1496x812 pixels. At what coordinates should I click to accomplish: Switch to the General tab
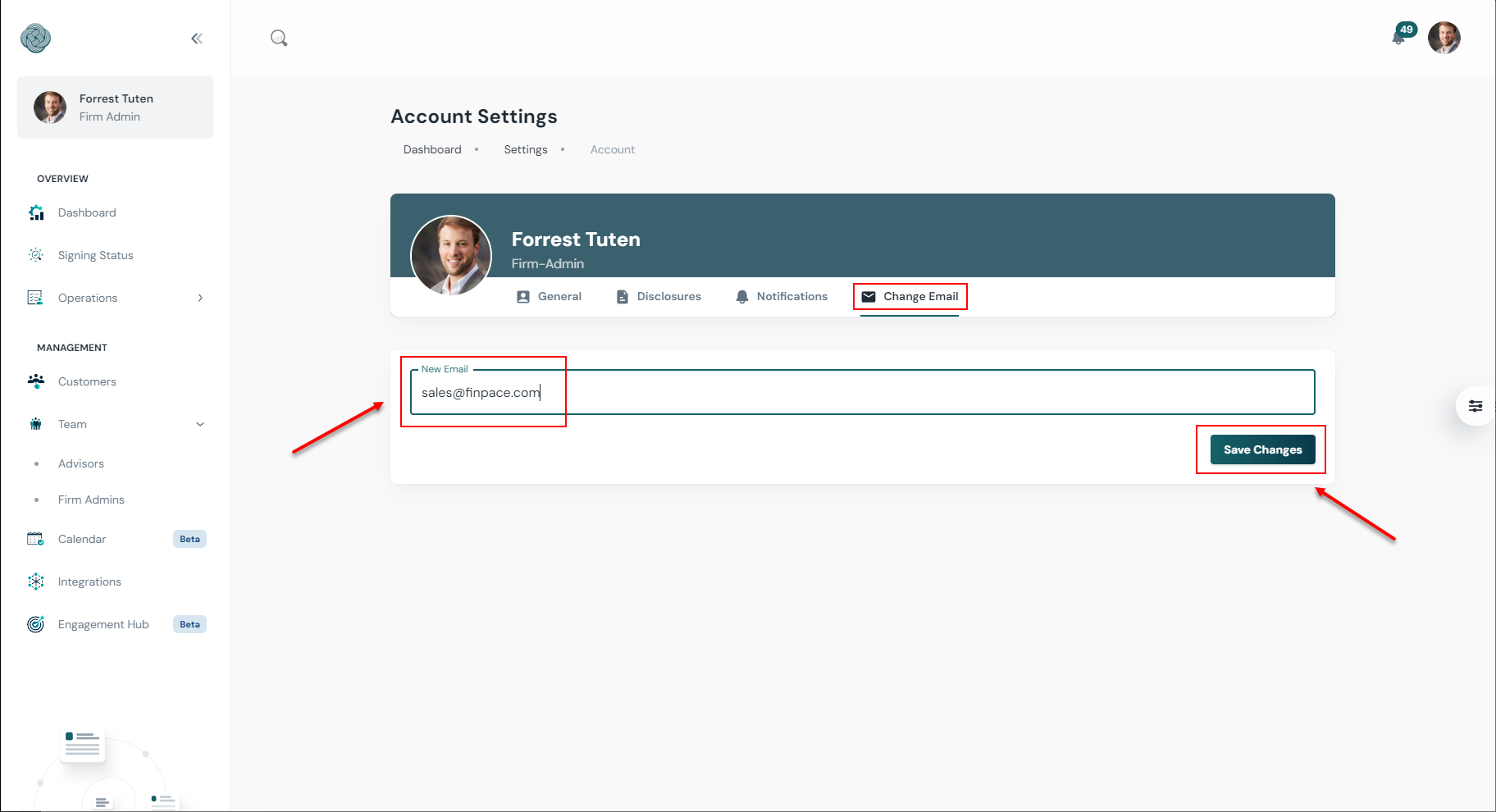[x=549, y=297]
